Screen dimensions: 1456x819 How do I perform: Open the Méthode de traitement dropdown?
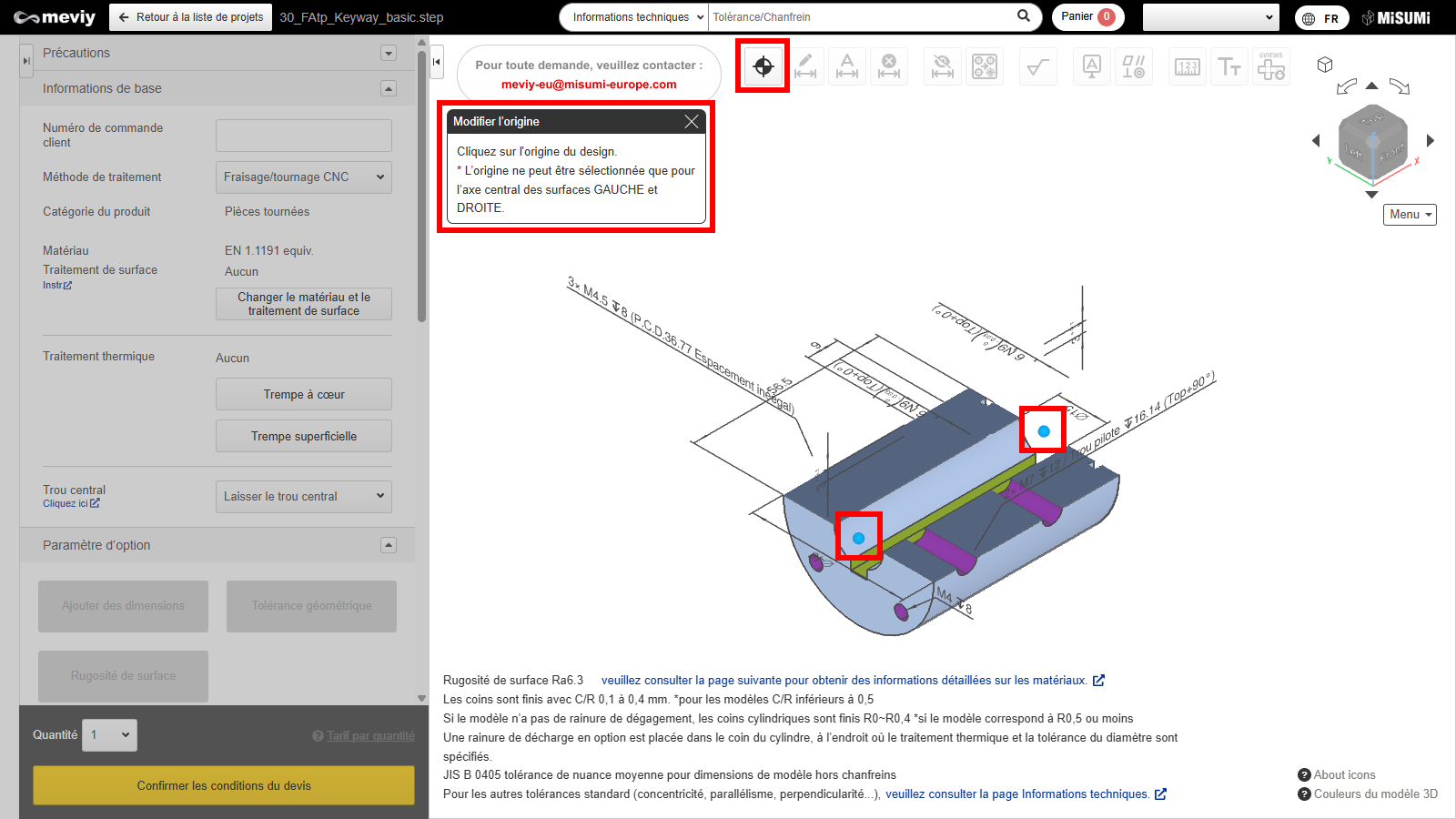[x=303, y=177]
